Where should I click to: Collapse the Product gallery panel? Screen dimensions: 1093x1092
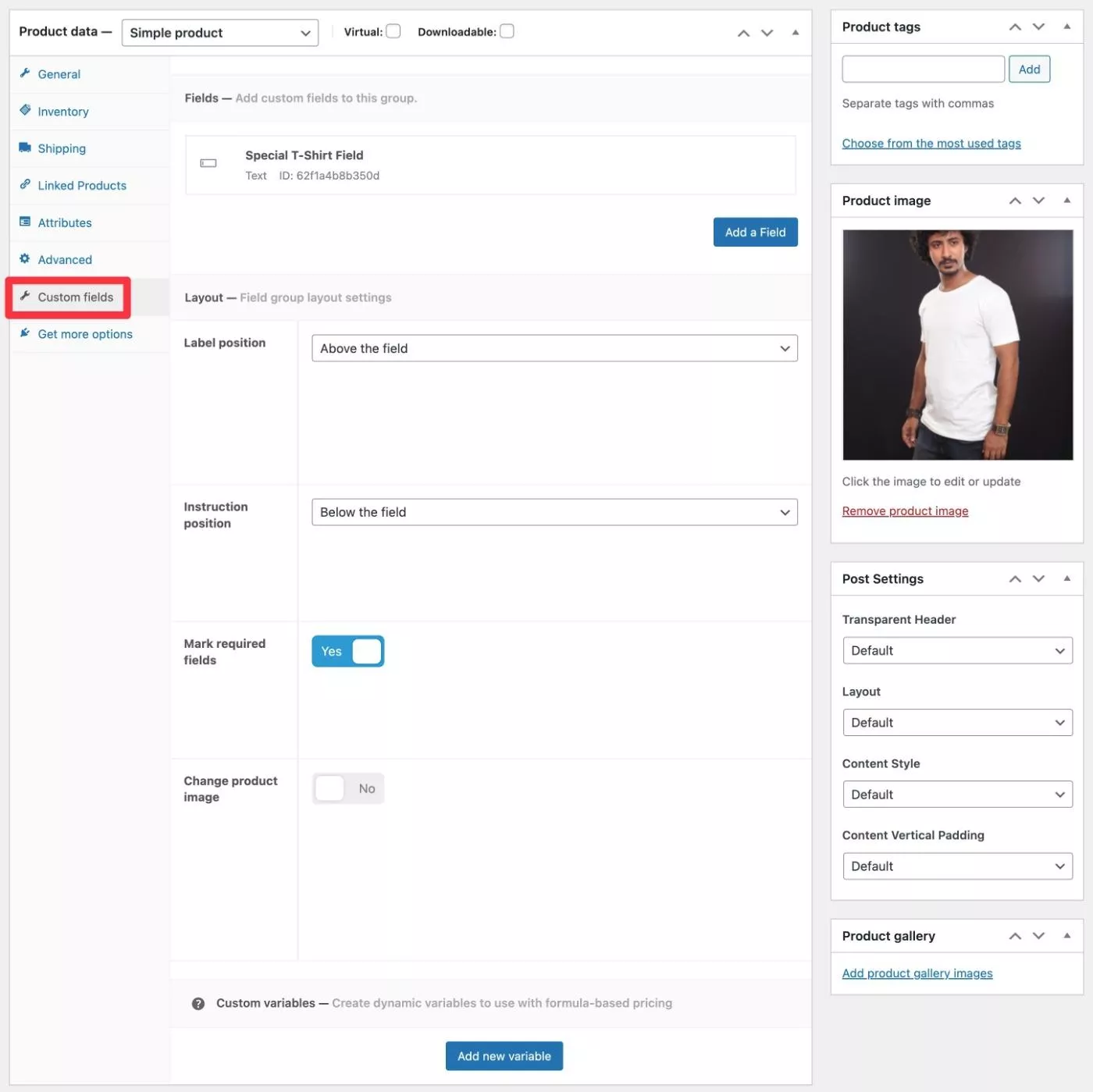point(1066,936)
